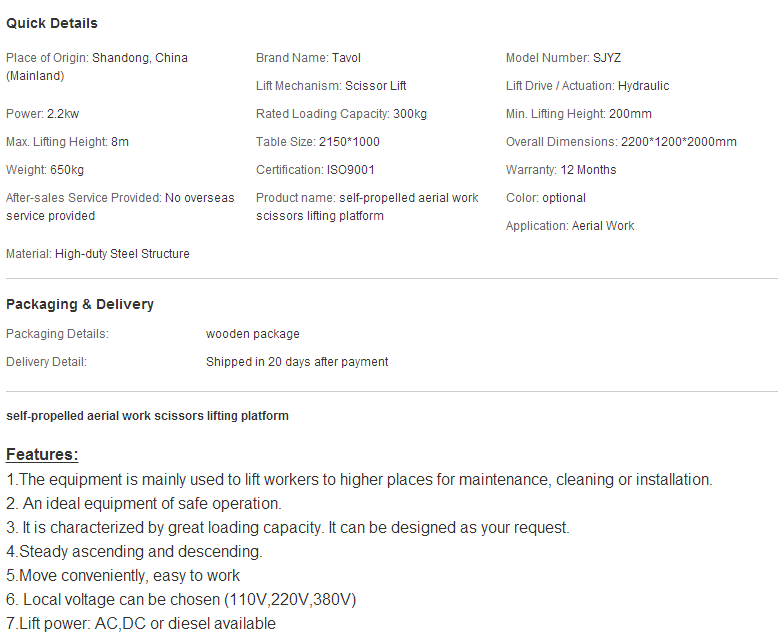783x640 pixels.
Task: Click Min. Lifting Height 200mm
Action: tap(579, 114)
